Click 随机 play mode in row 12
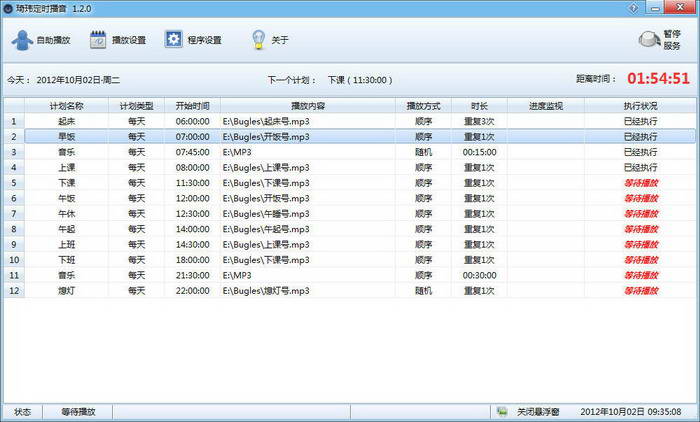This screenshot has width=700, height=422. [423, 291]
